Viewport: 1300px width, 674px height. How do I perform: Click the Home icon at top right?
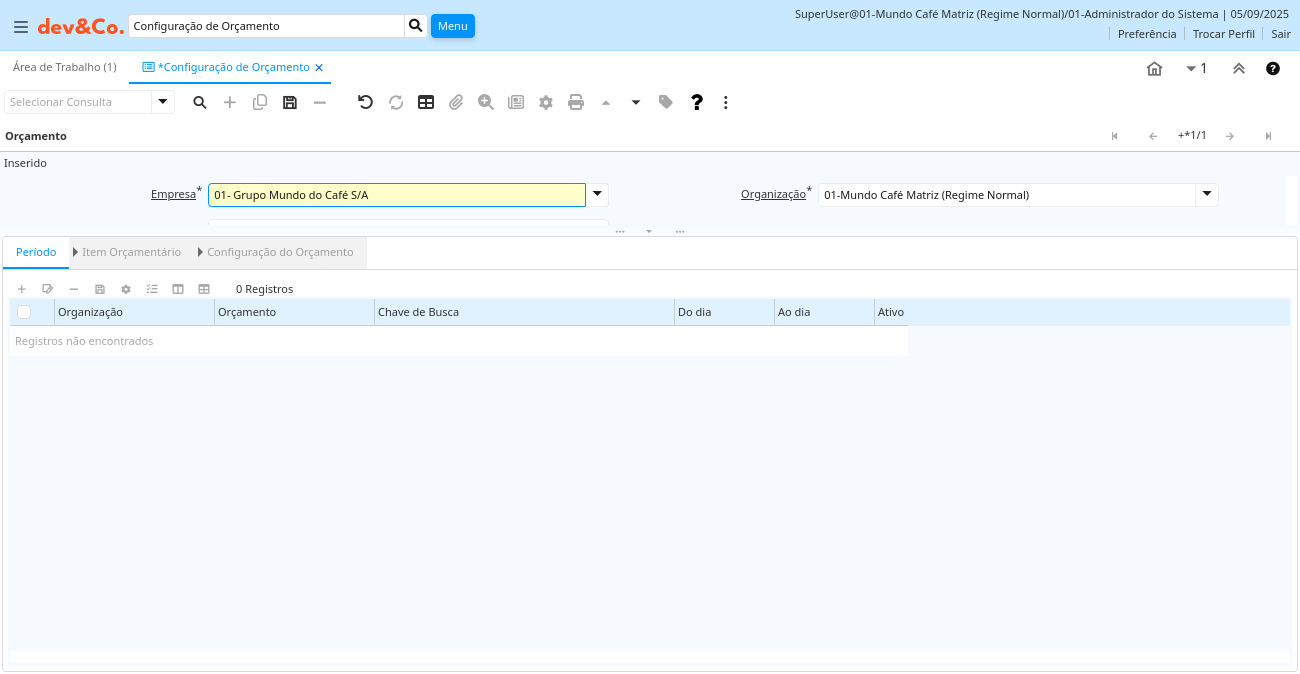click(1154, 69)
